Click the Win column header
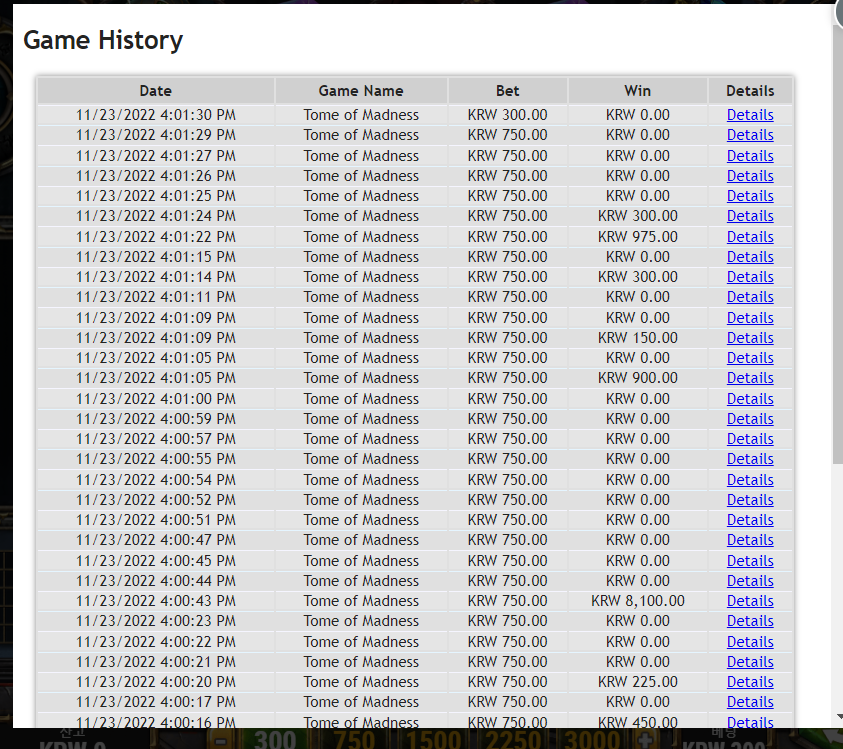Screen dimensions: 843x749 click(638, 91)
